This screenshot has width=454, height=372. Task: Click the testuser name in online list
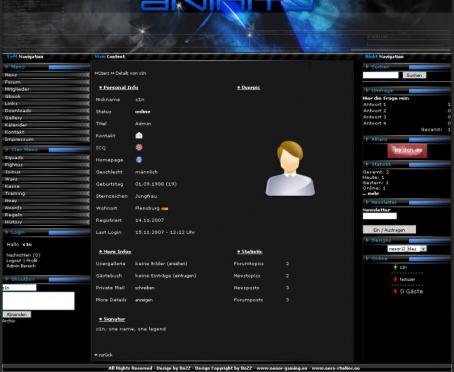click(407, 279)
